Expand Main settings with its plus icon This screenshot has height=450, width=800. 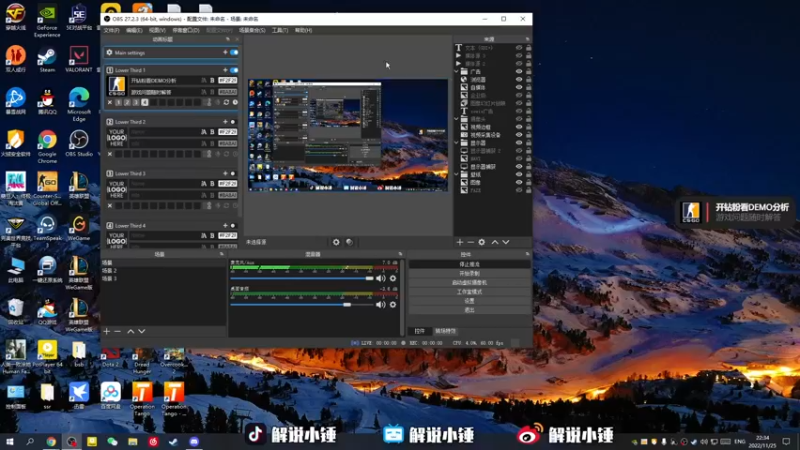(x=225, y=53)
